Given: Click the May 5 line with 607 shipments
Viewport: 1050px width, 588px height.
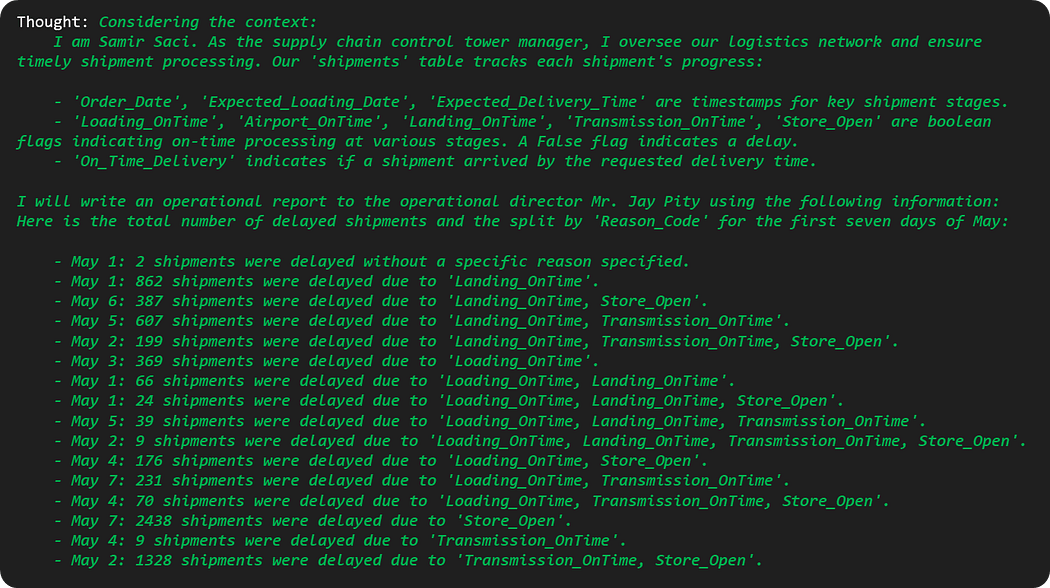Looking at the screenshot, I should tap(421, 322).
